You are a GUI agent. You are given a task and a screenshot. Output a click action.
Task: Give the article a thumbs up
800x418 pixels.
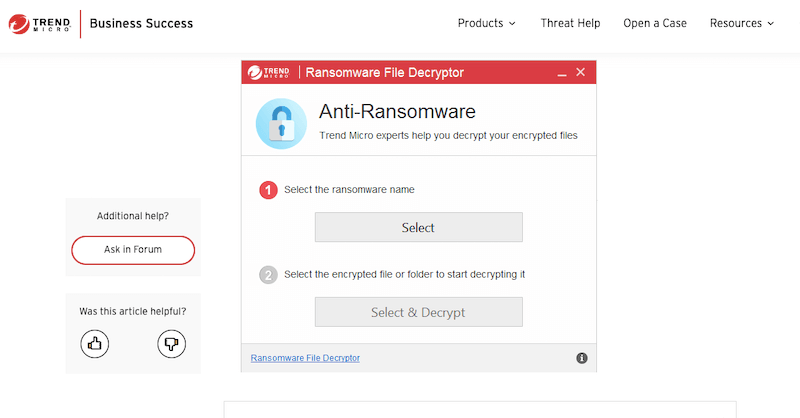(94, 343)
